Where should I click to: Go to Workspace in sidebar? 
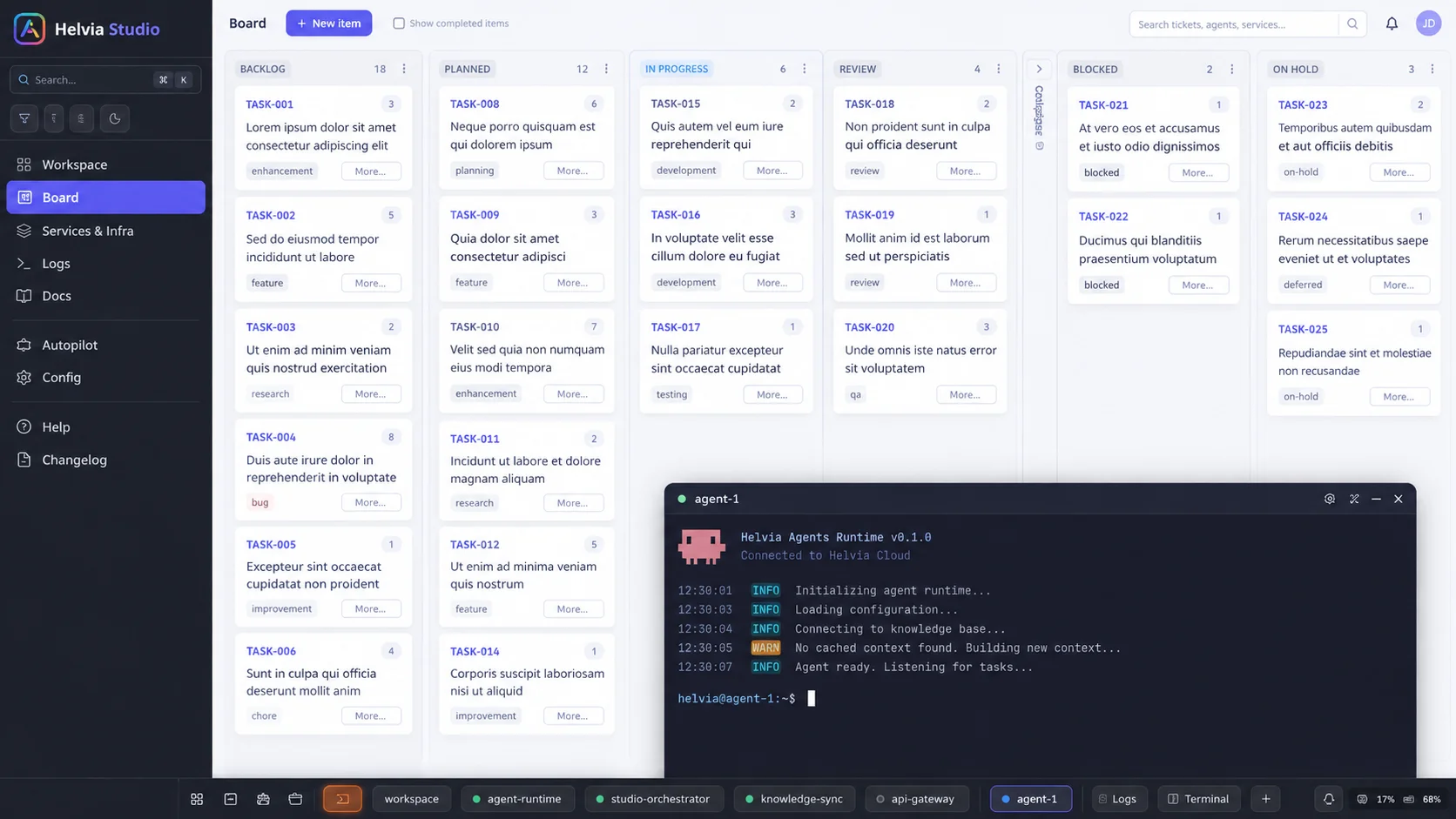[105, 164]
